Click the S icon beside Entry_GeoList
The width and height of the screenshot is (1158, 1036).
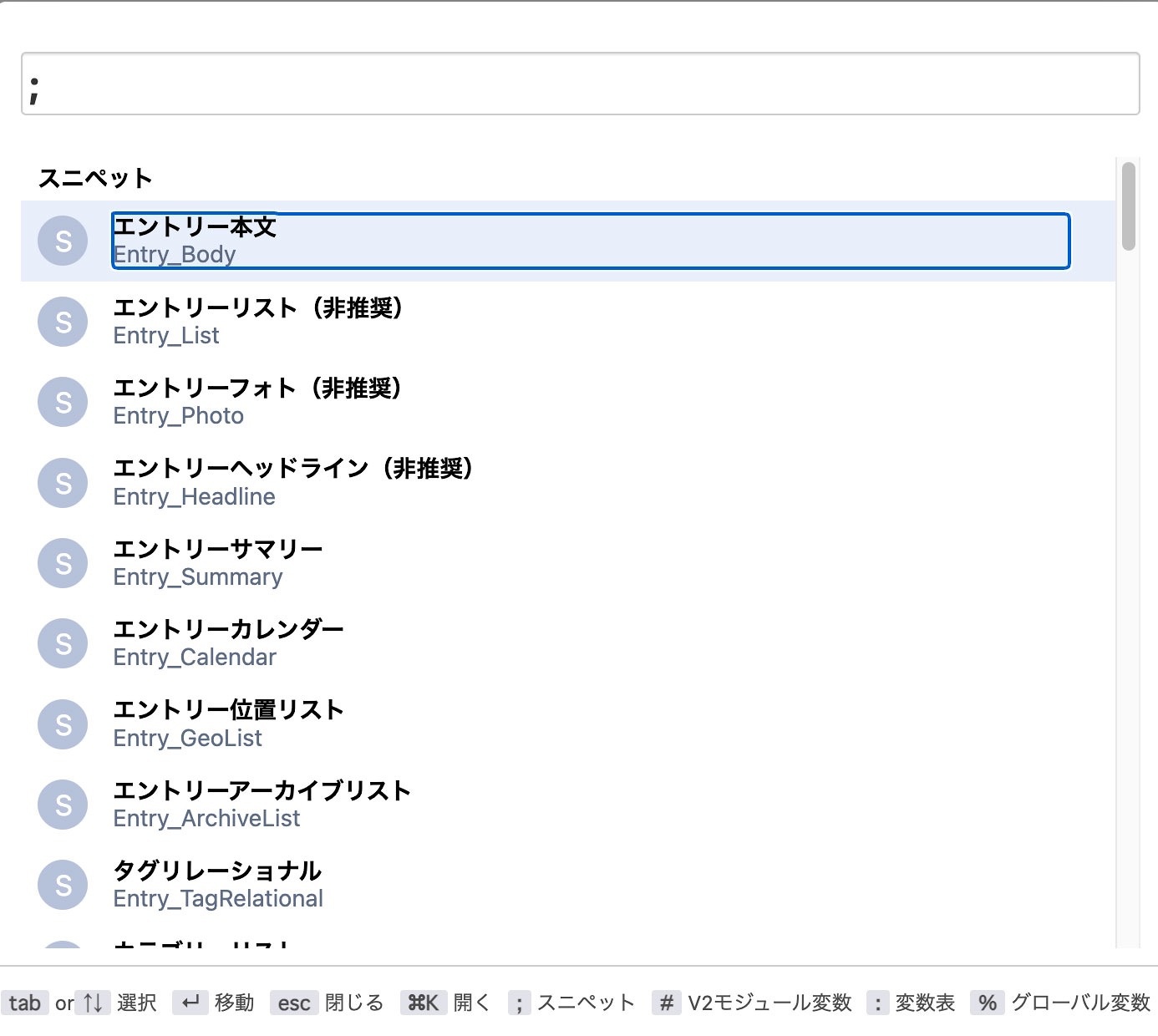[x=63, y=724]
